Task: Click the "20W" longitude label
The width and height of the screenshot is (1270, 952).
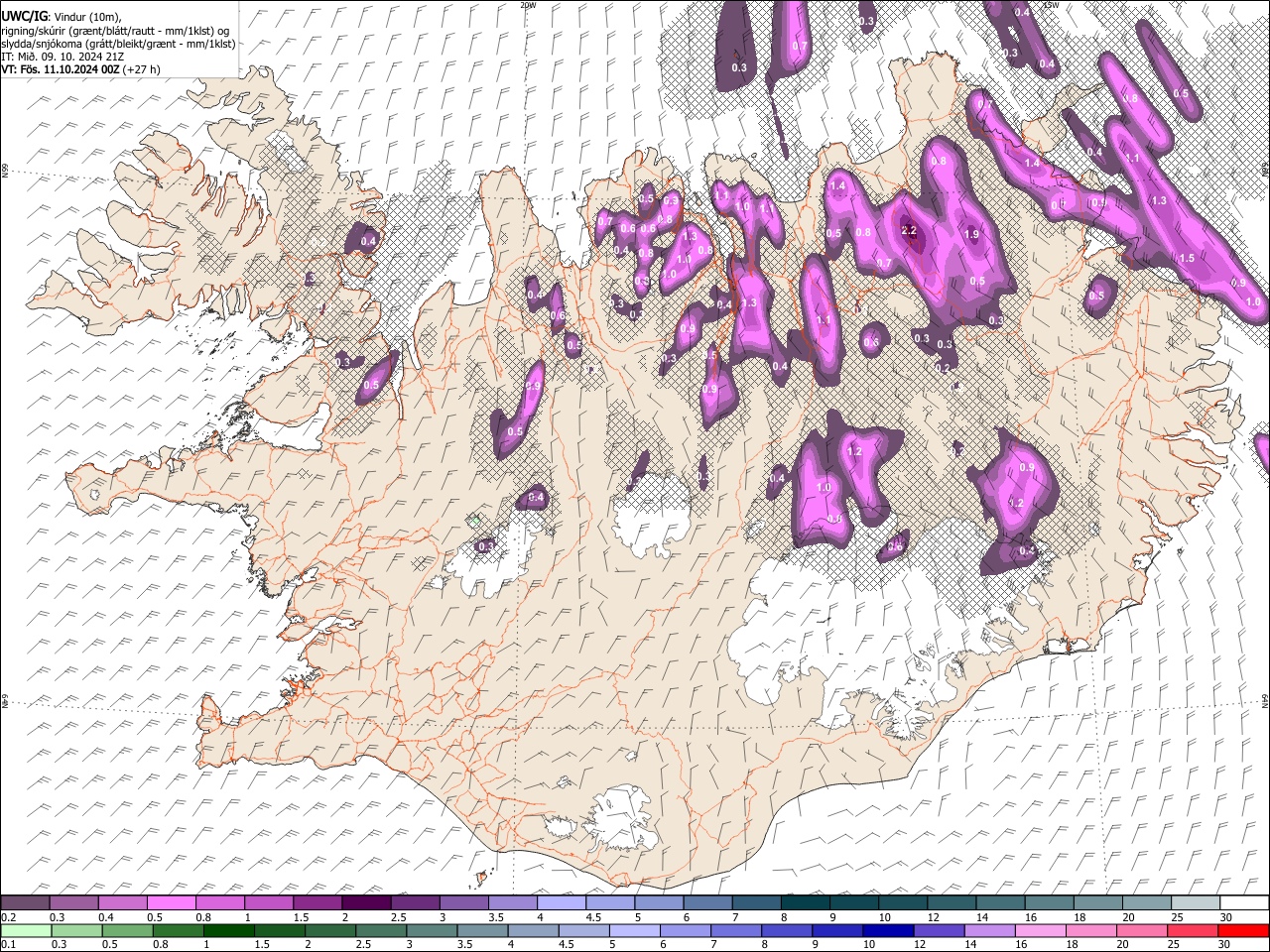Action: (528, 5)
